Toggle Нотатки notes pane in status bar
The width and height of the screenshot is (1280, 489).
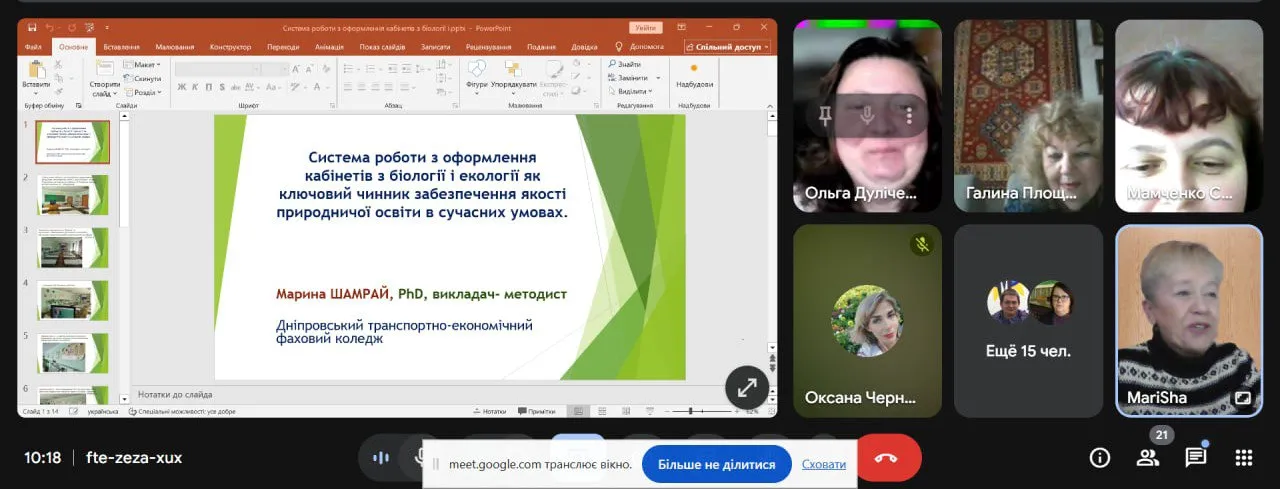pos(490,411)
